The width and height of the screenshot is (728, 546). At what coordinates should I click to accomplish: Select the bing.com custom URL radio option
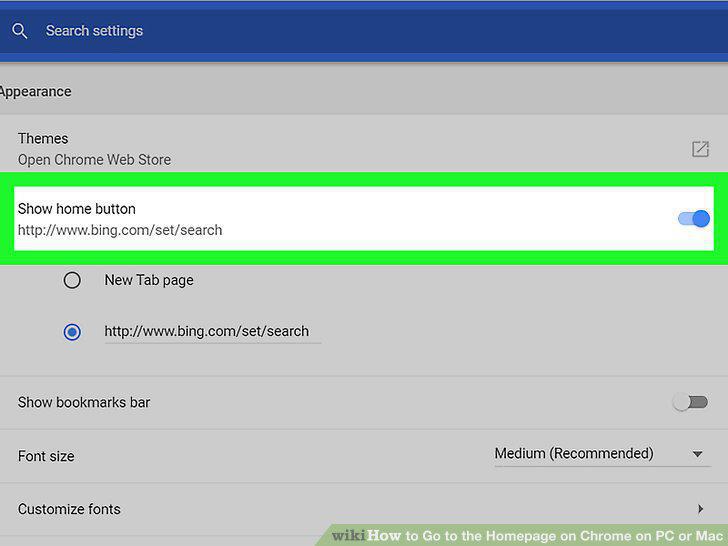(x=72, y=332)
